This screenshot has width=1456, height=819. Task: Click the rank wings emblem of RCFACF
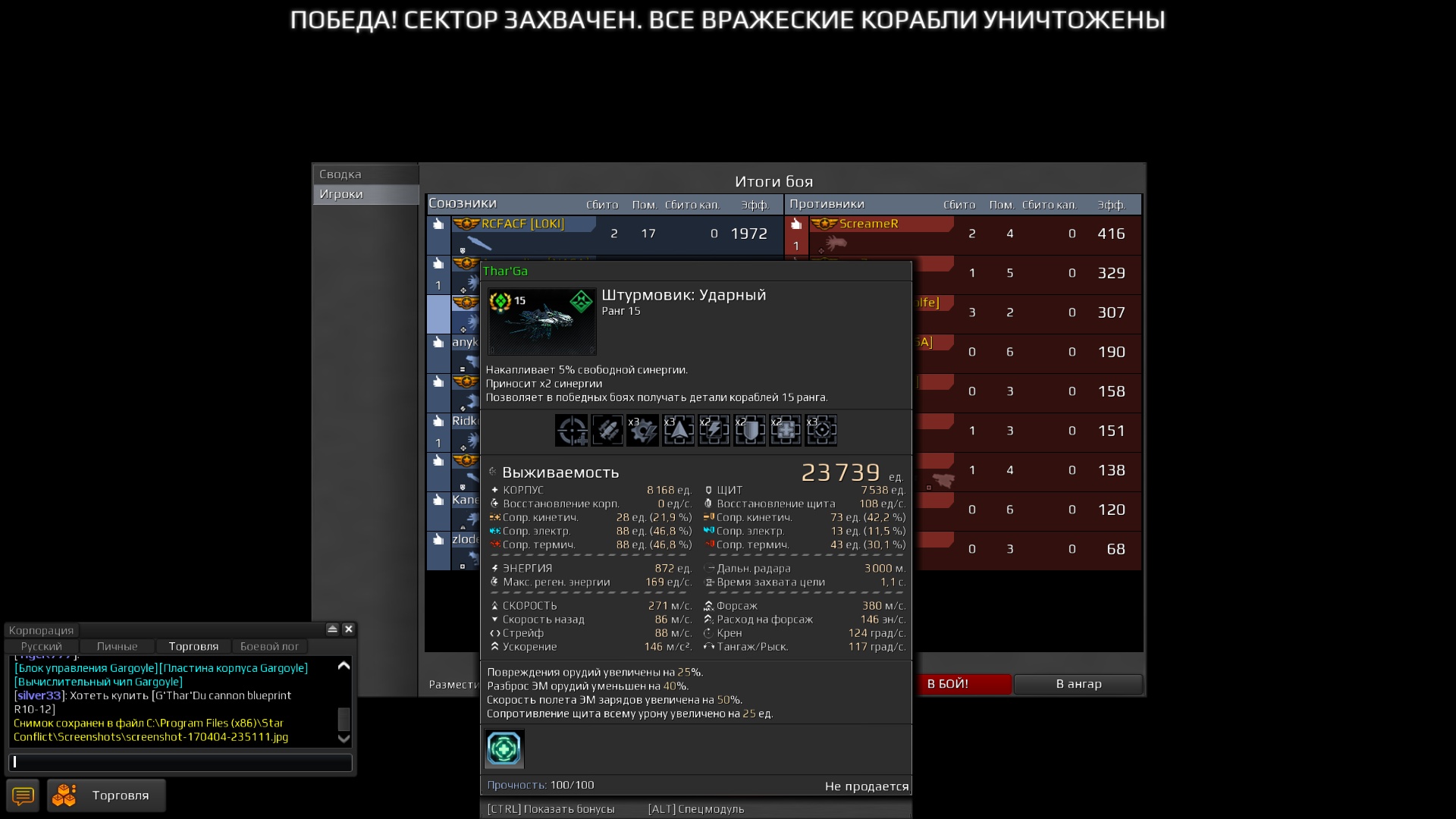click(x=466, y=224)
